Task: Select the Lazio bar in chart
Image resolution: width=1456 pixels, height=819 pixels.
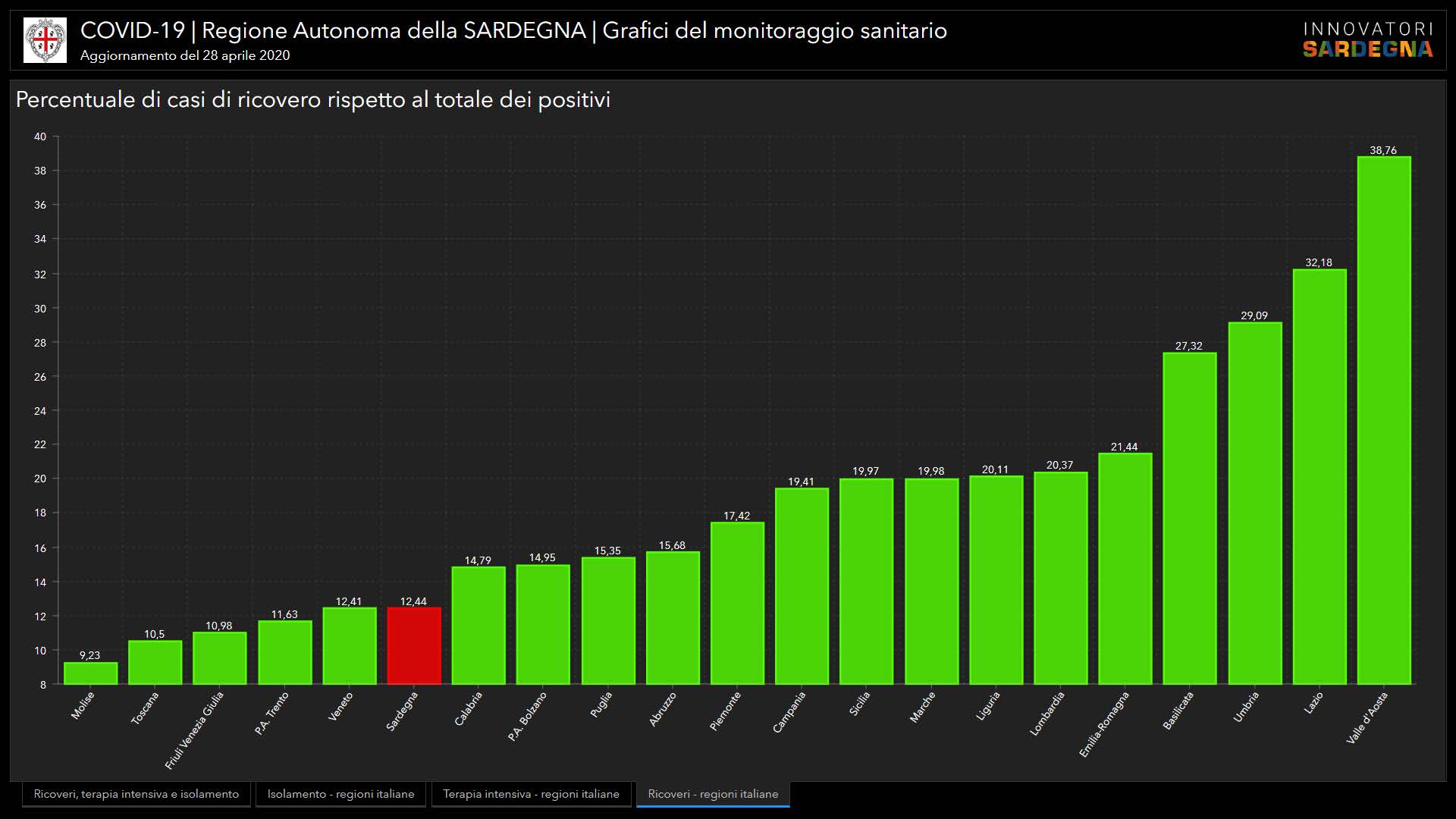Action: point(1319,476)
